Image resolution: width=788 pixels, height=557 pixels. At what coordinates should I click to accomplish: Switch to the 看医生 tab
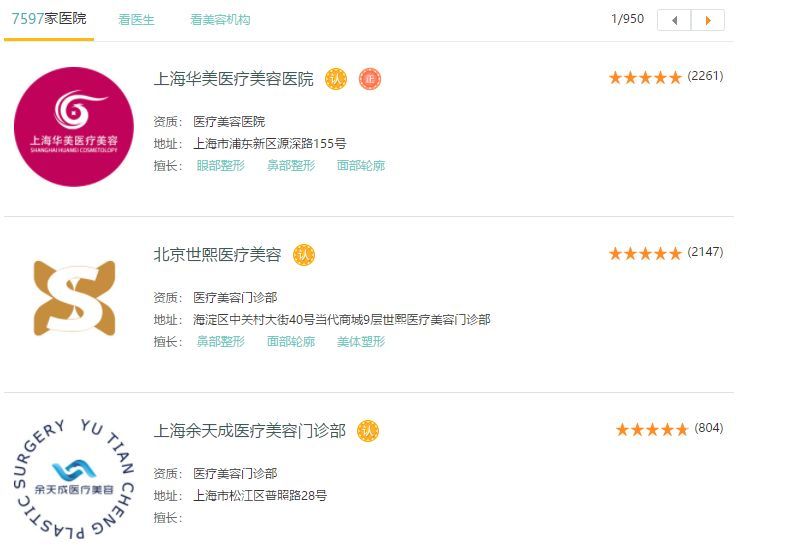pos(136,20)
